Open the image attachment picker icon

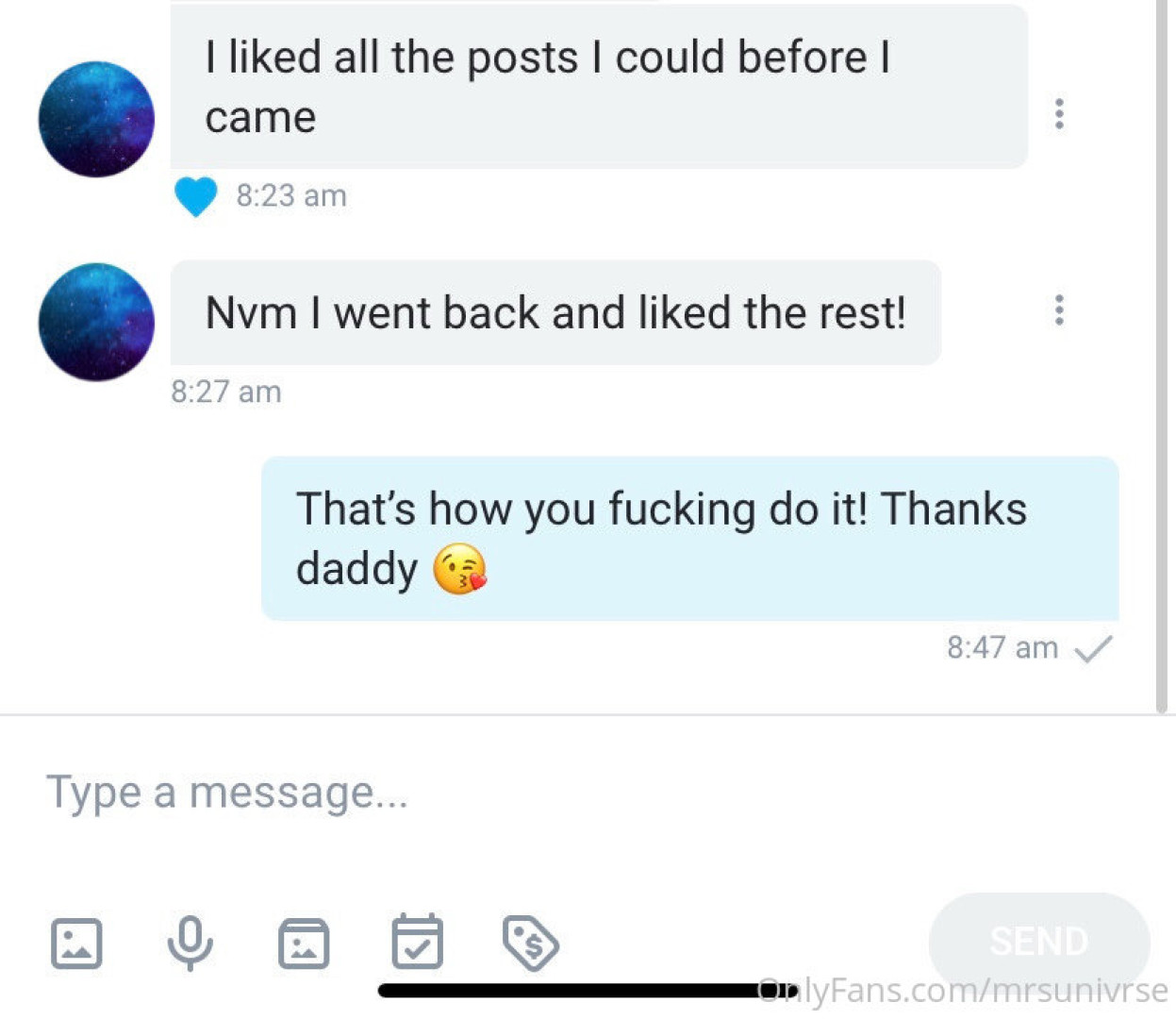[x=75, y=943]
